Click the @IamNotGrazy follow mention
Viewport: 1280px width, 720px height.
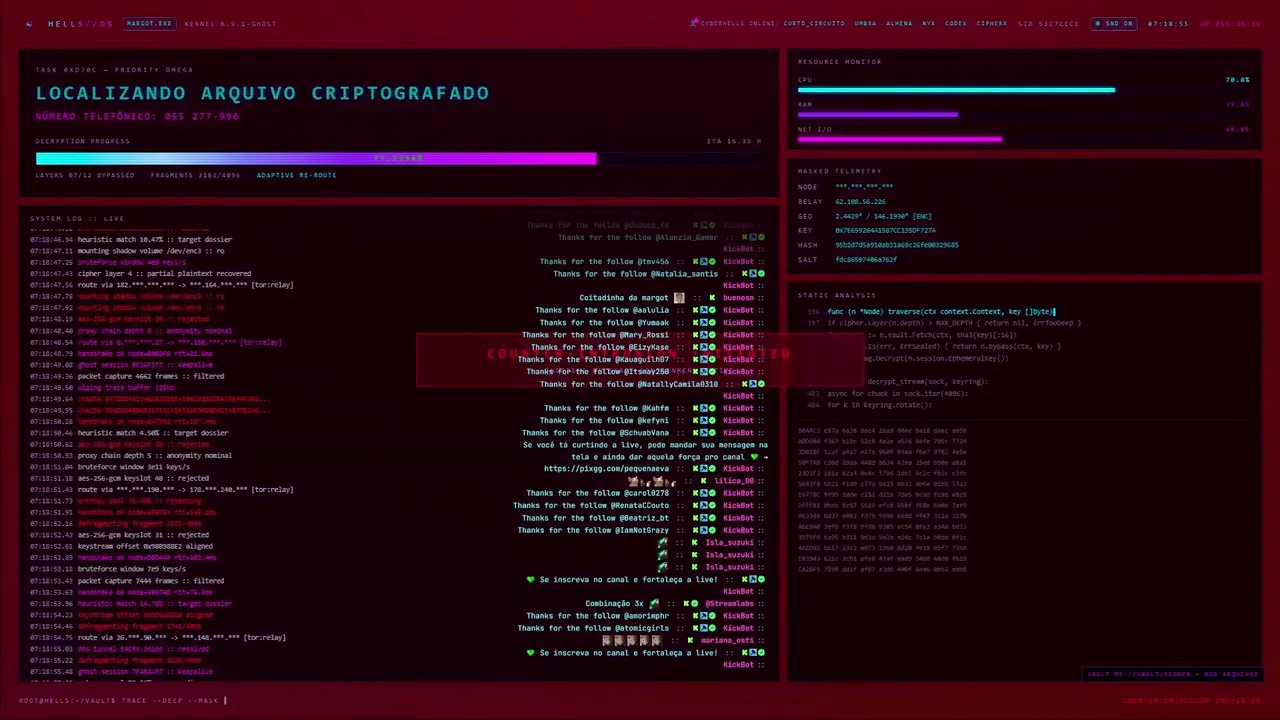click(x=644, y=530)
